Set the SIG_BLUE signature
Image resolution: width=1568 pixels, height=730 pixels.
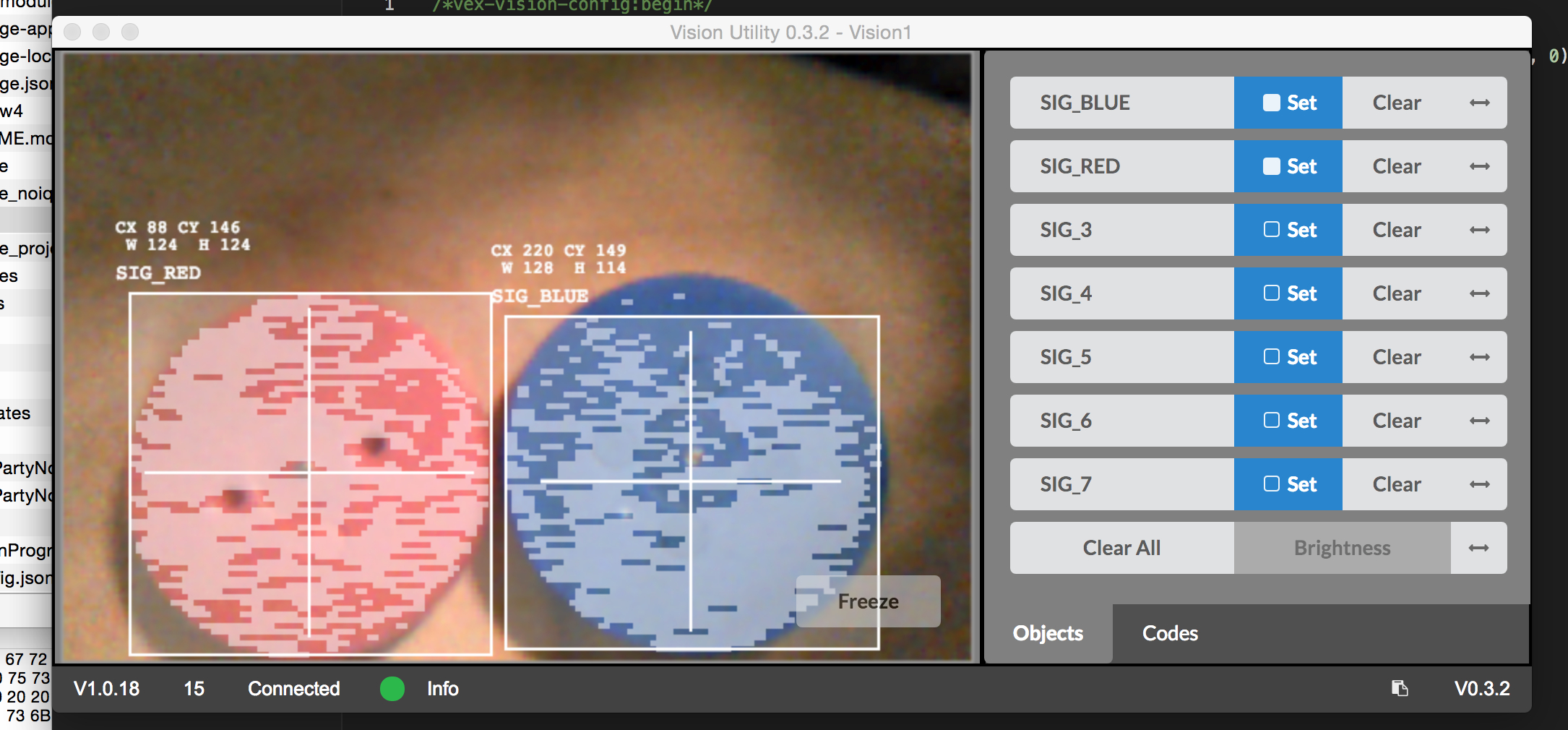(x=1288, y=103)
